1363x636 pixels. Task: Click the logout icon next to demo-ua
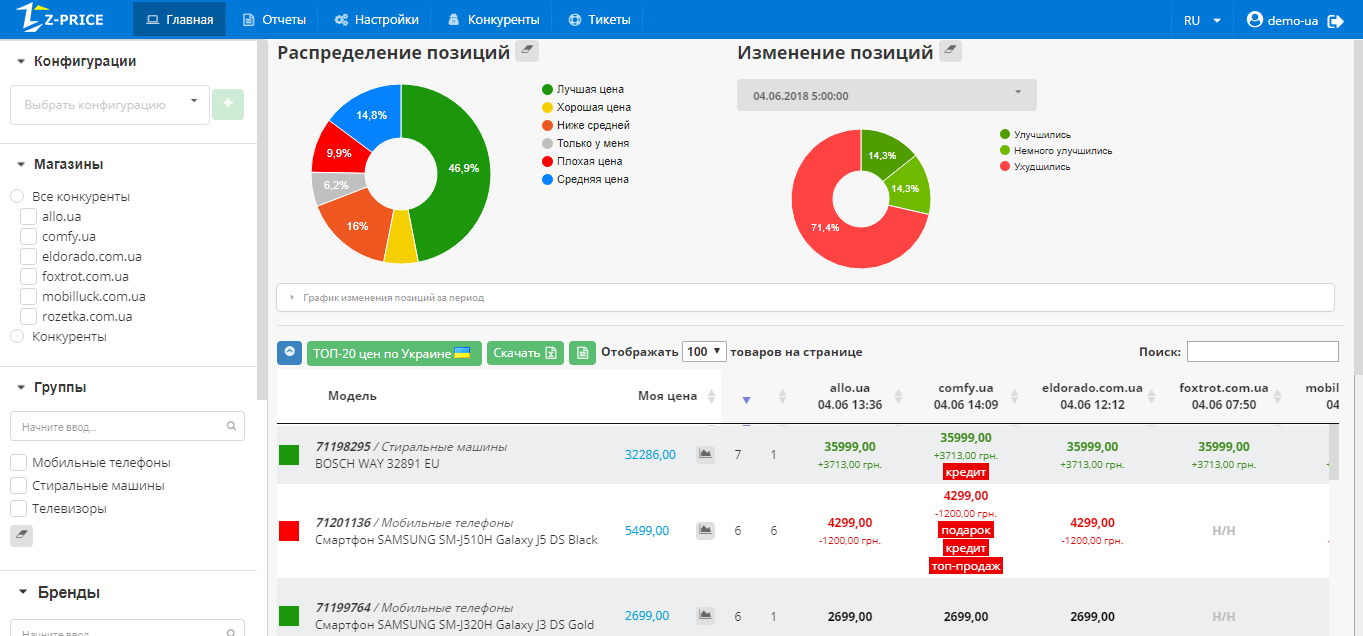(1335, 21)
